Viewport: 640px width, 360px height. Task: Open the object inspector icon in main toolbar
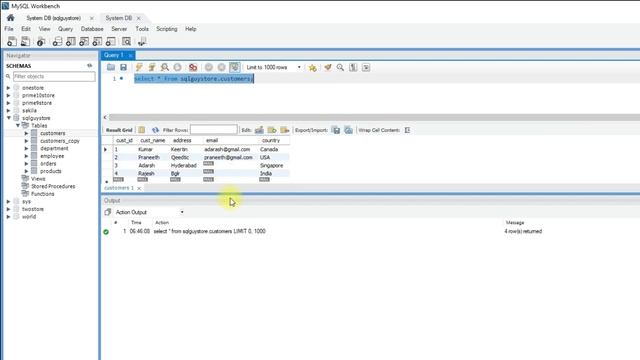(x=41, y=41)
